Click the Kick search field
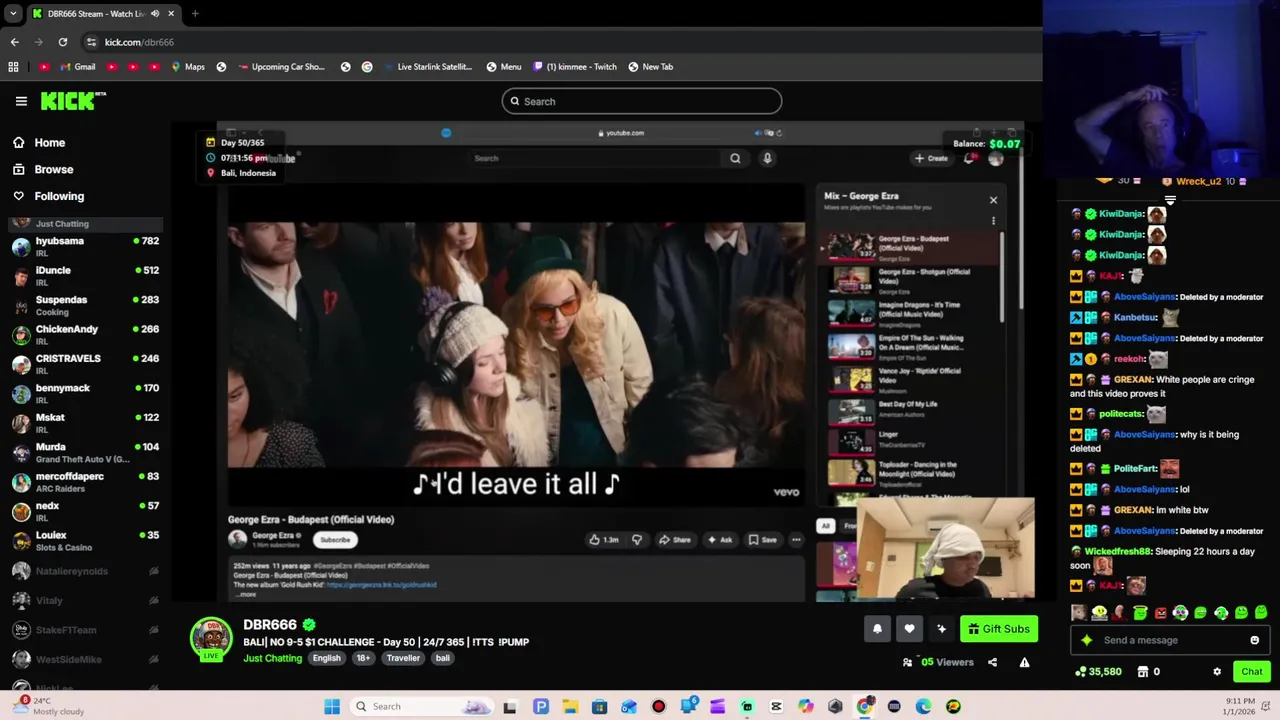Screen dimensions: 1280x720 click(642, 101)
